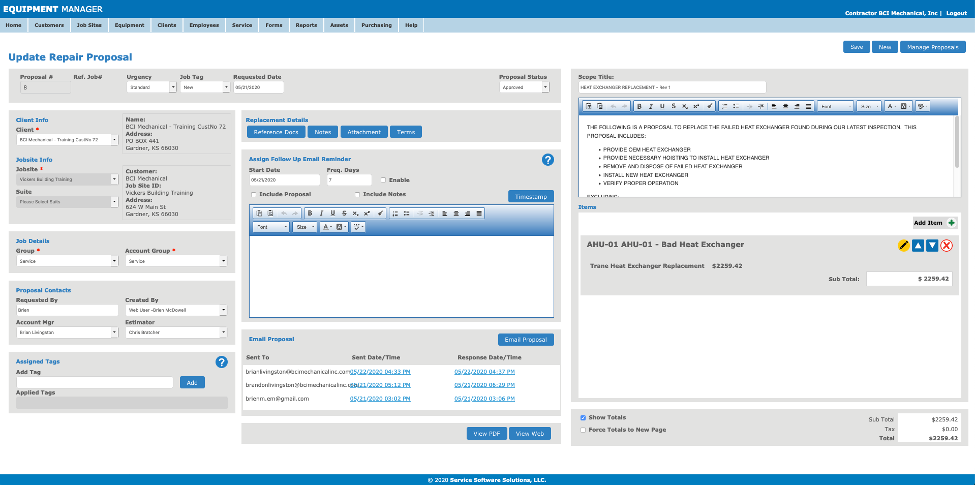Uncheck the Show Totals checkbox

583,416
